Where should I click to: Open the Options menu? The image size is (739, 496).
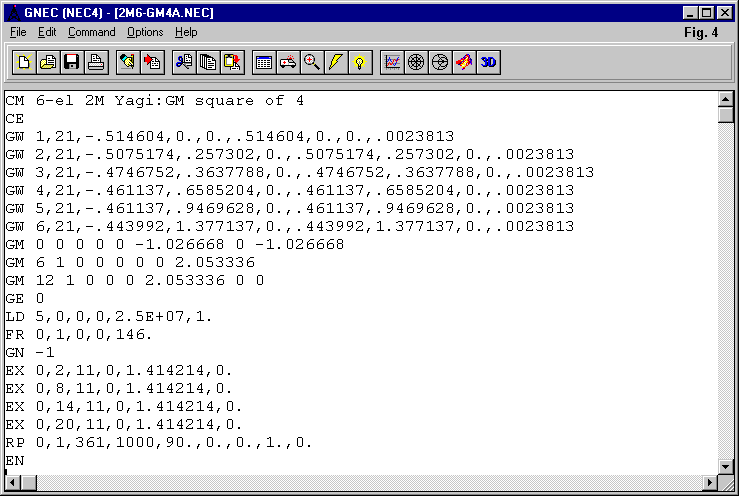145,32
